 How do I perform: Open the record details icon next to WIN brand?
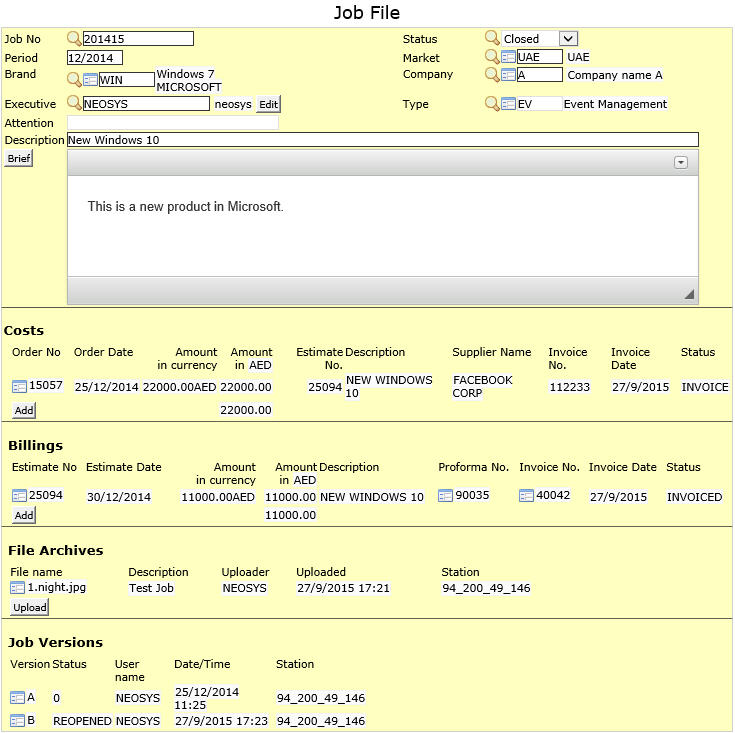90,80
